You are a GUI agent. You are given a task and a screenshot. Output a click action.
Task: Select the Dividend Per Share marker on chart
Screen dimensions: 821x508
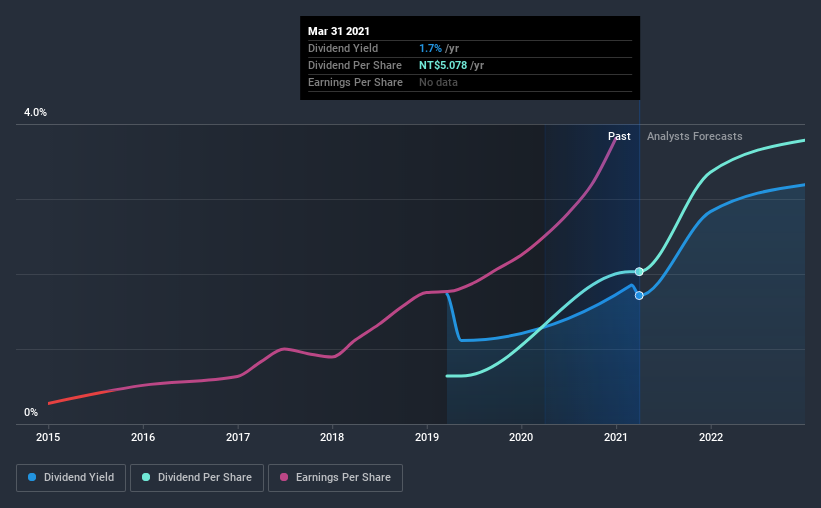click(x=639, y=271)
